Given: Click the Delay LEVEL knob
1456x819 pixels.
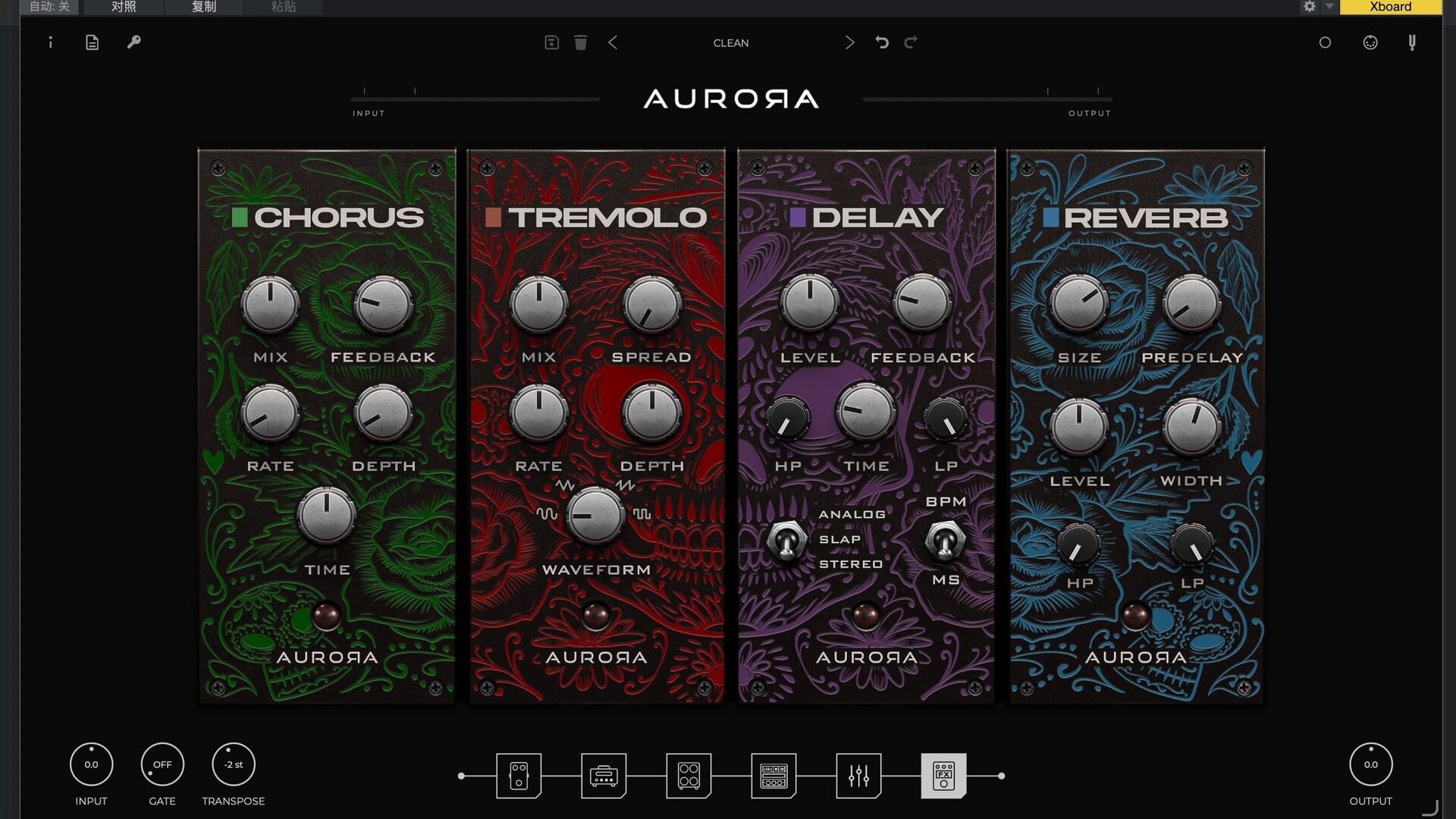Looking at the screenshot, I should 810,303.
